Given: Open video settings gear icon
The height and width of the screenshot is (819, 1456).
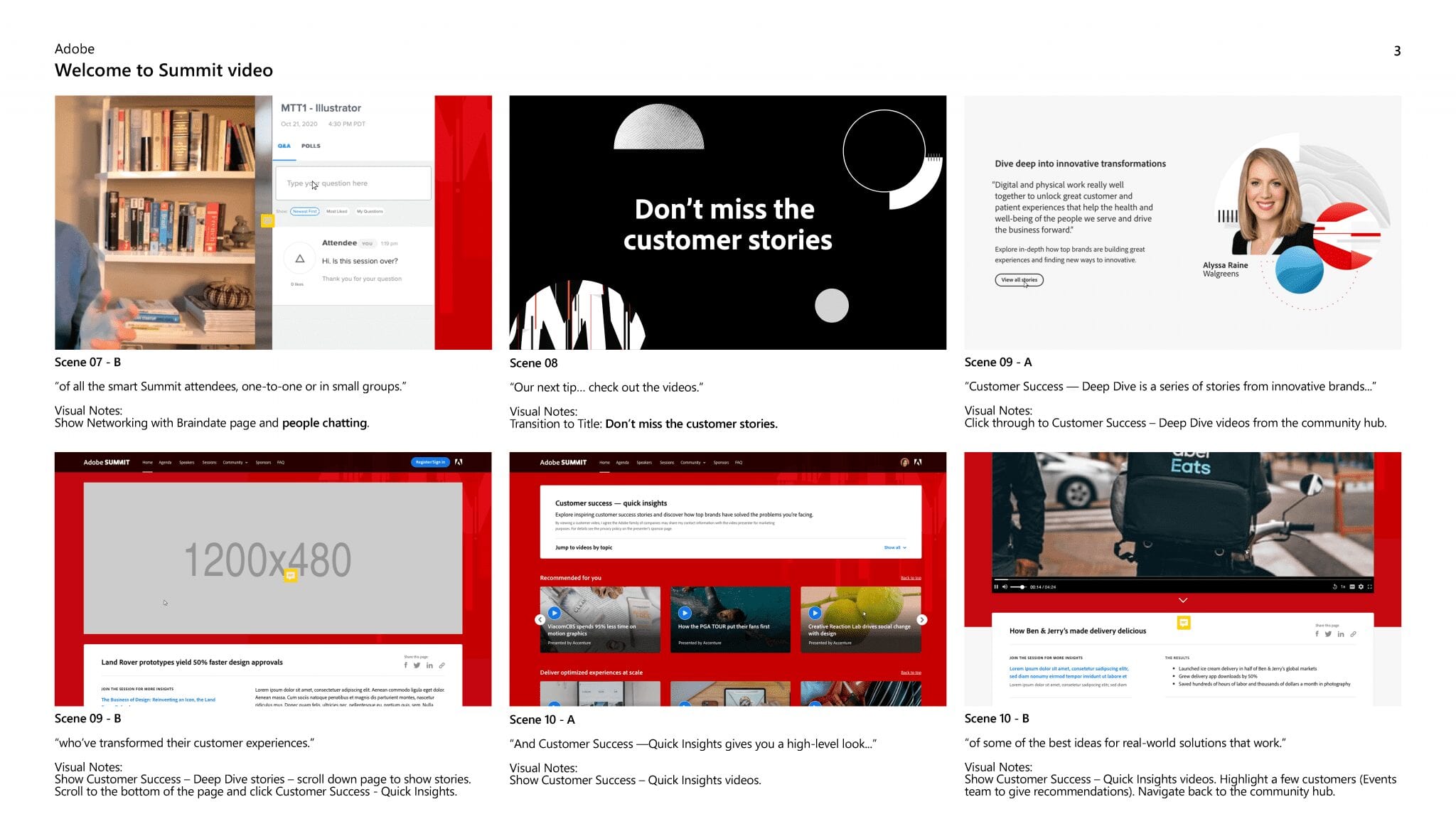Looking at the screenshot, I should 1361,587.
